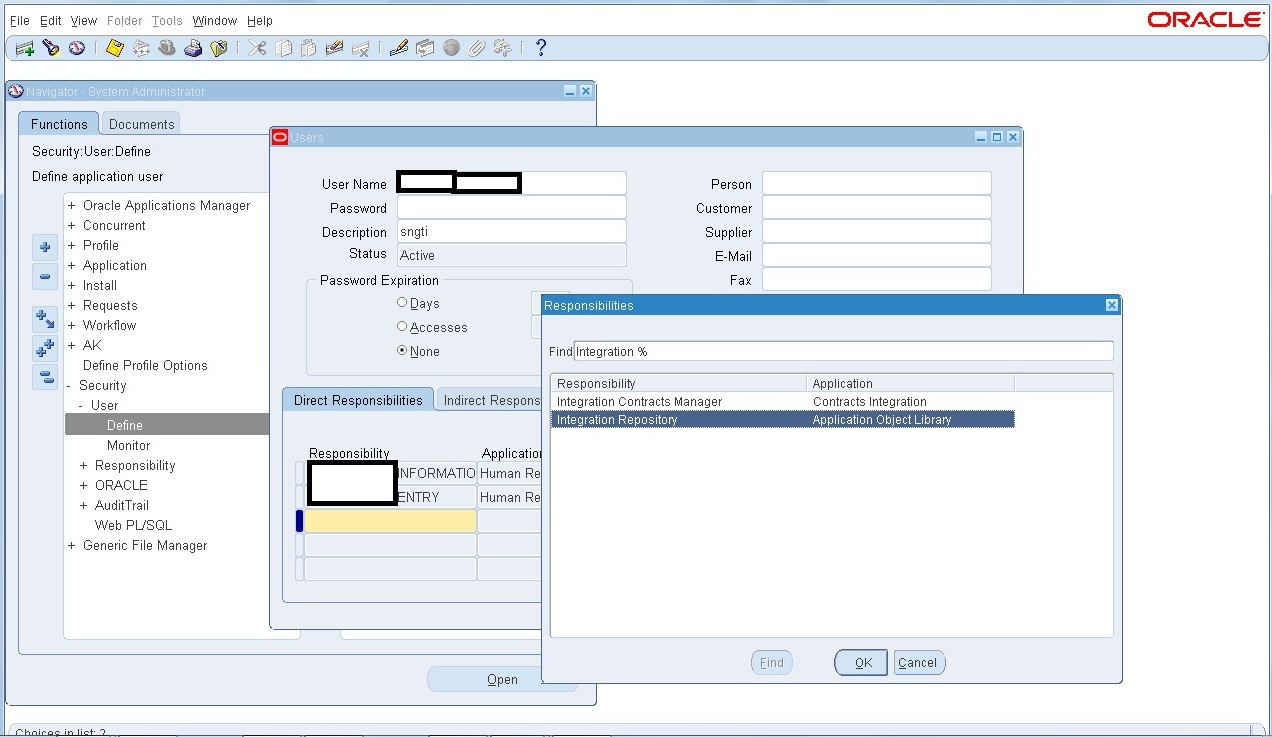Expand the Workflow tree branch

pyautogui.click(x=71, y=325)
